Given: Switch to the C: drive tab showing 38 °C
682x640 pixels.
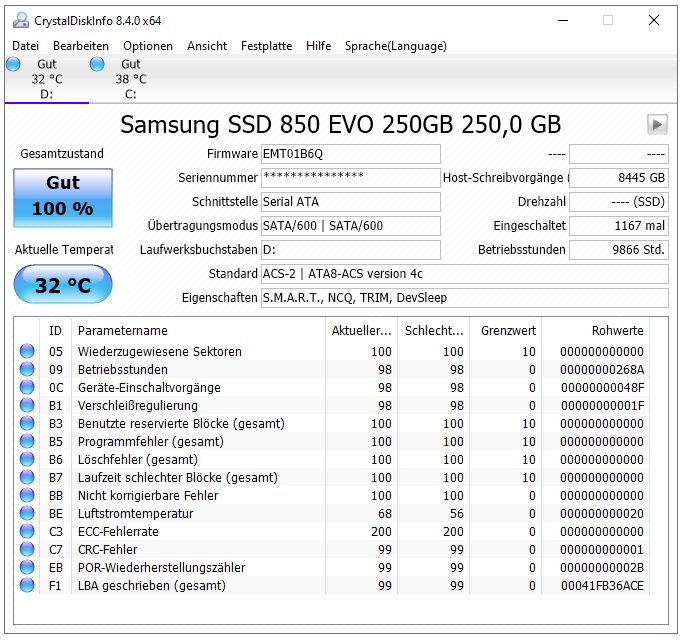Looking at the screenshot, I should point(130,79).
